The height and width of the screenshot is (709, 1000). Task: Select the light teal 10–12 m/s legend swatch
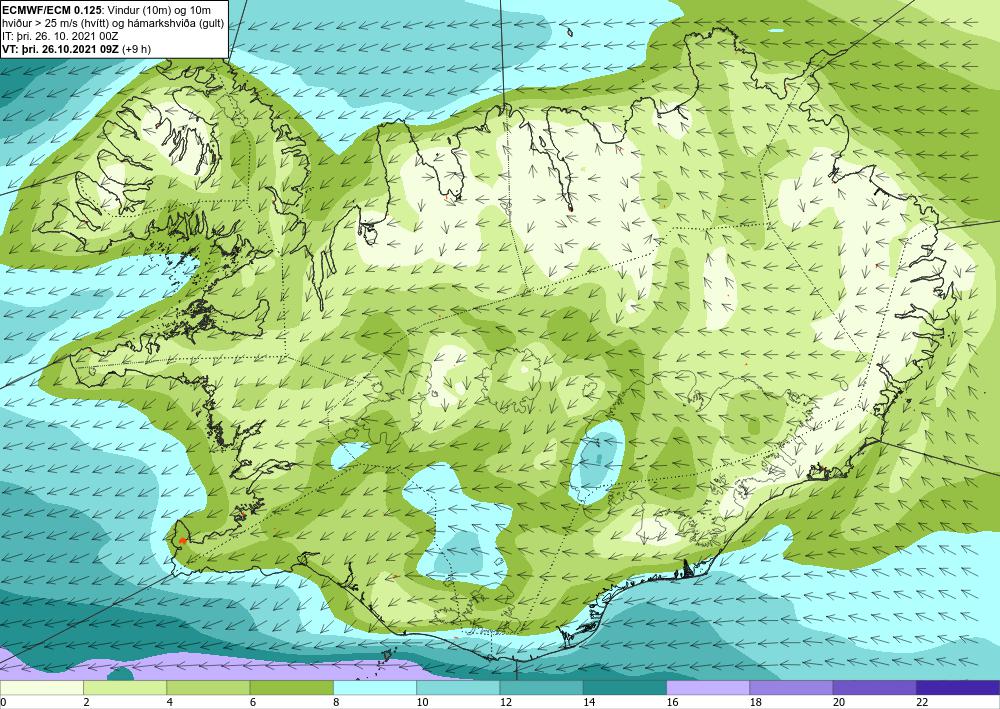(458, 688)
